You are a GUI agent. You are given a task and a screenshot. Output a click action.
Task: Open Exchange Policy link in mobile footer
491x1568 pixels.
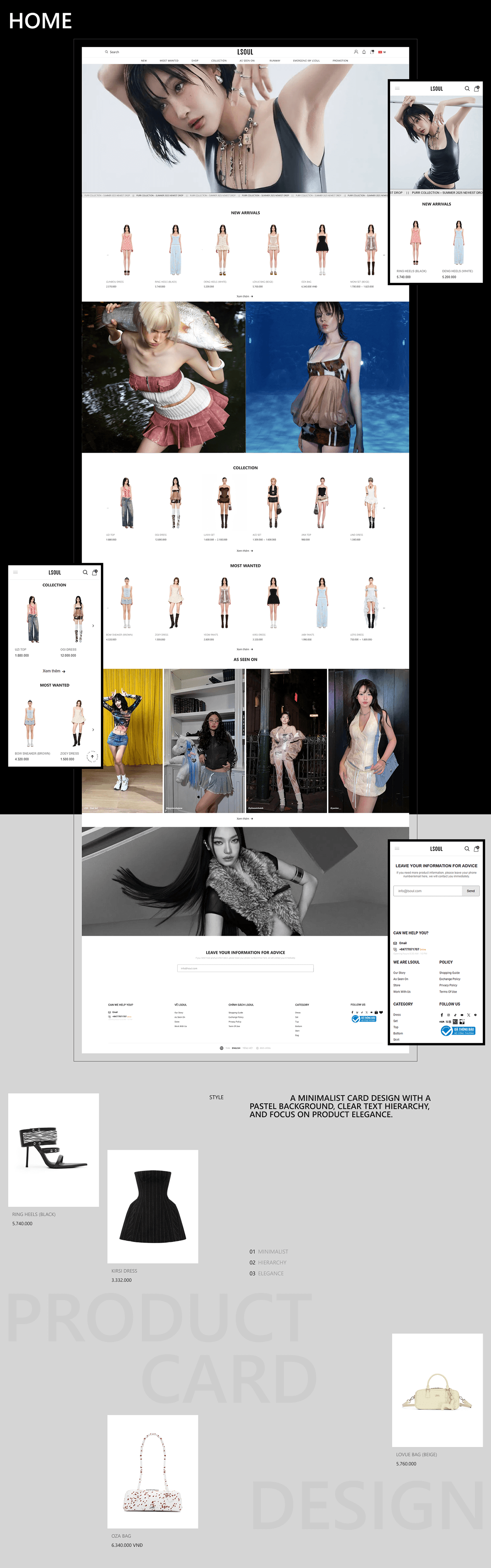pos(449,979)
